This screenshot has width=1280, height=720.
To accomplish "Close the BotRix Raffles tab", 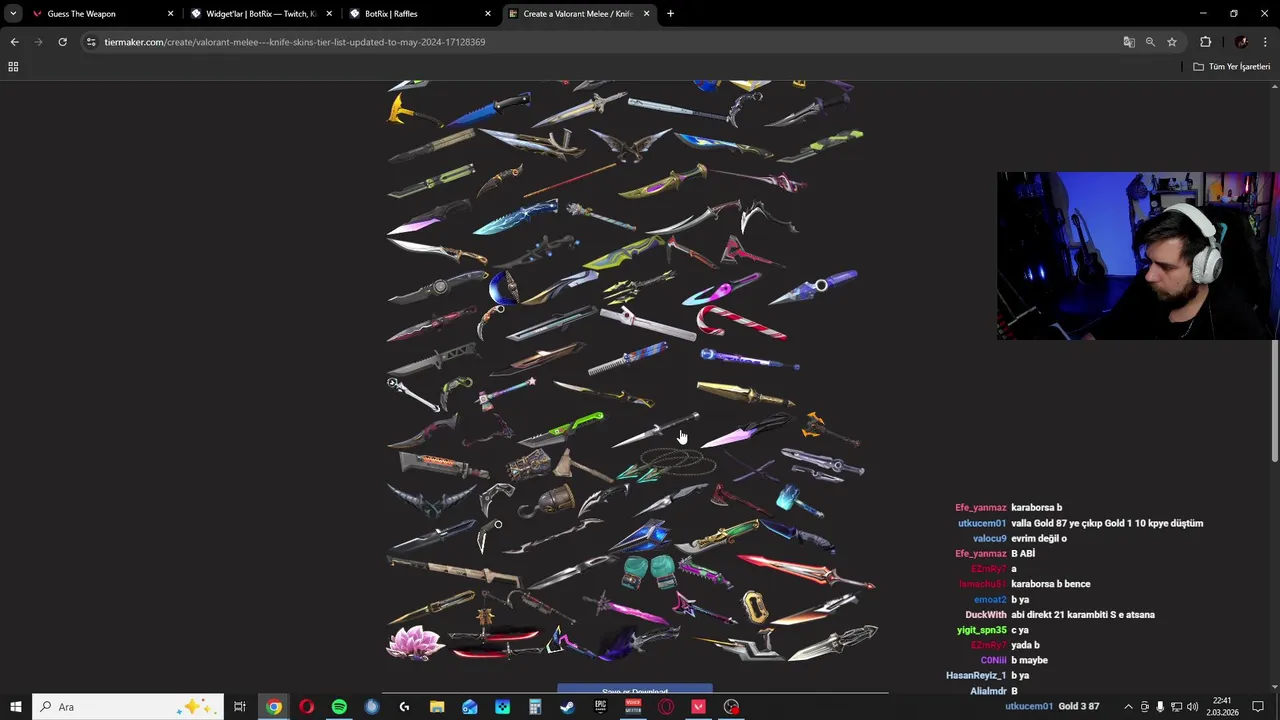I will point(488,14).
